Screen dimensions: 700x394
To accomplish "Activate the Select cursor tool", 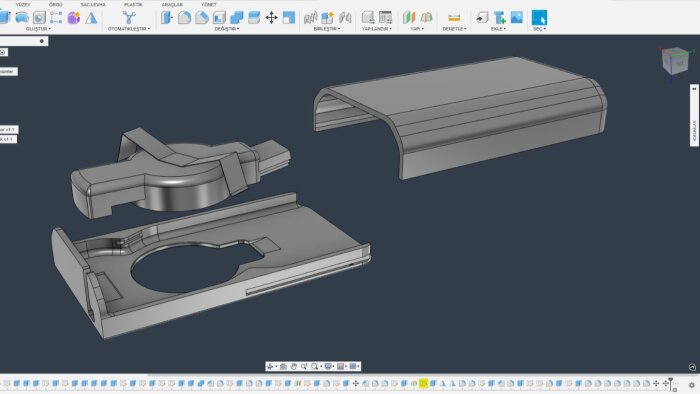I will tap(539, 17).
